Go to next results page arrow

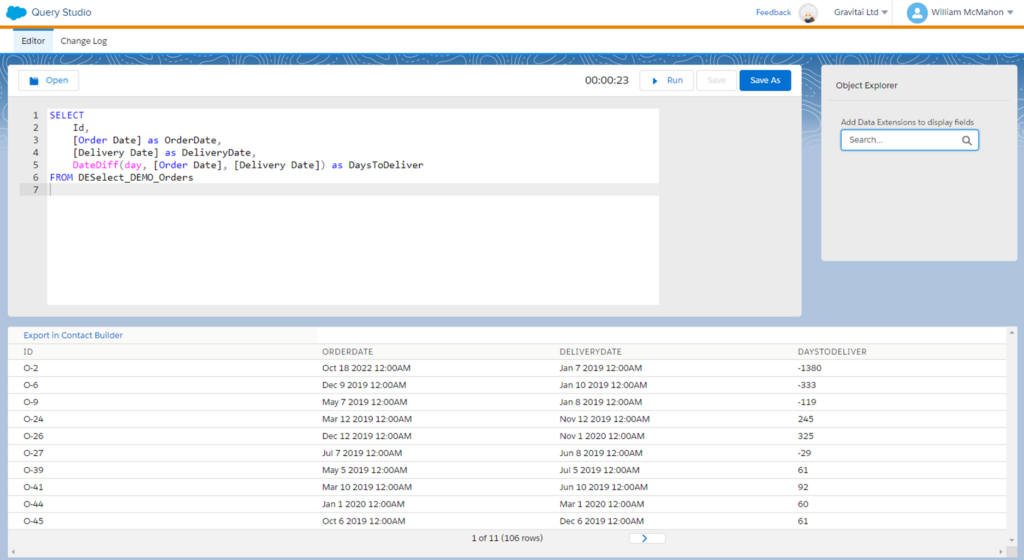point(645,538)
